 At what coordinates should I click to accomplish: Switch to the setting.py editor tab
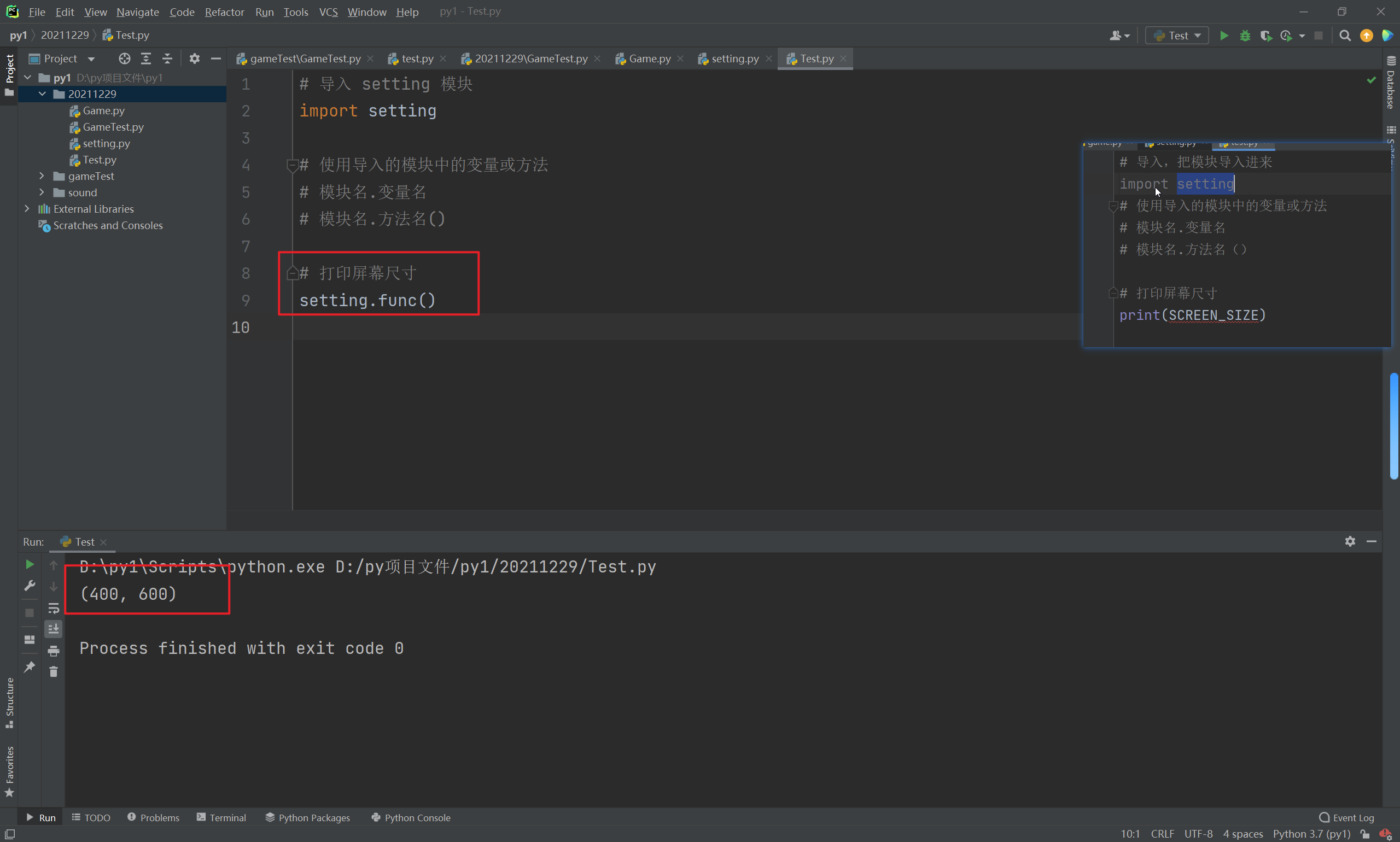click(x=734, y=59)
